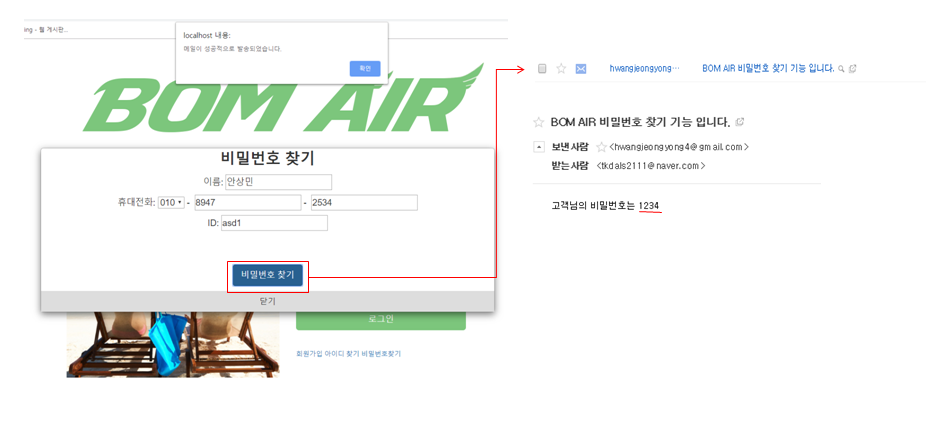This screenshot has width=926, height=423.
Task: Star the email in the list row
Action: tap(561, 69)
